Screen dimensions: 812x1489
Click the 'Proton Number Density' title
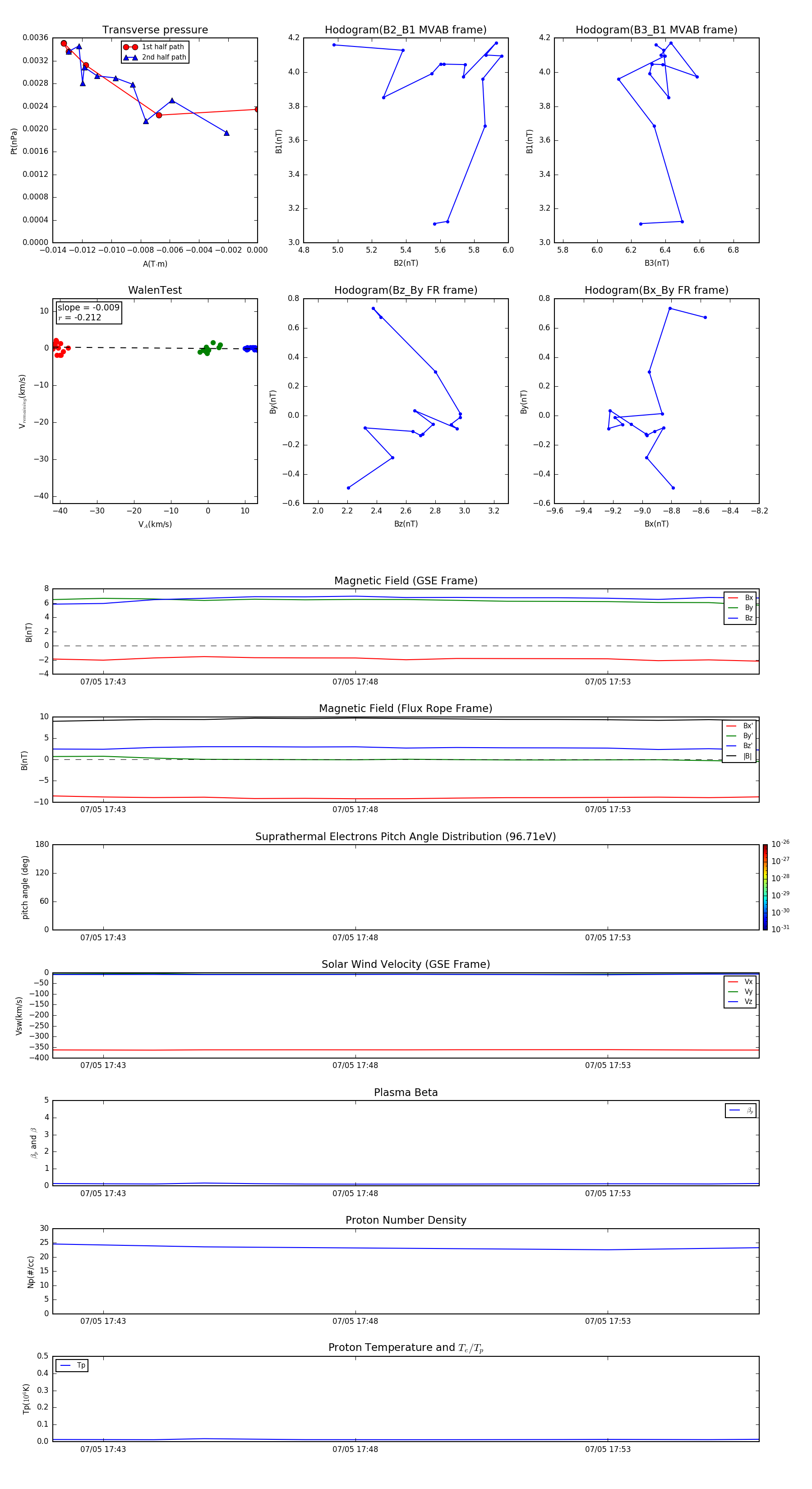click(406, 1220)
